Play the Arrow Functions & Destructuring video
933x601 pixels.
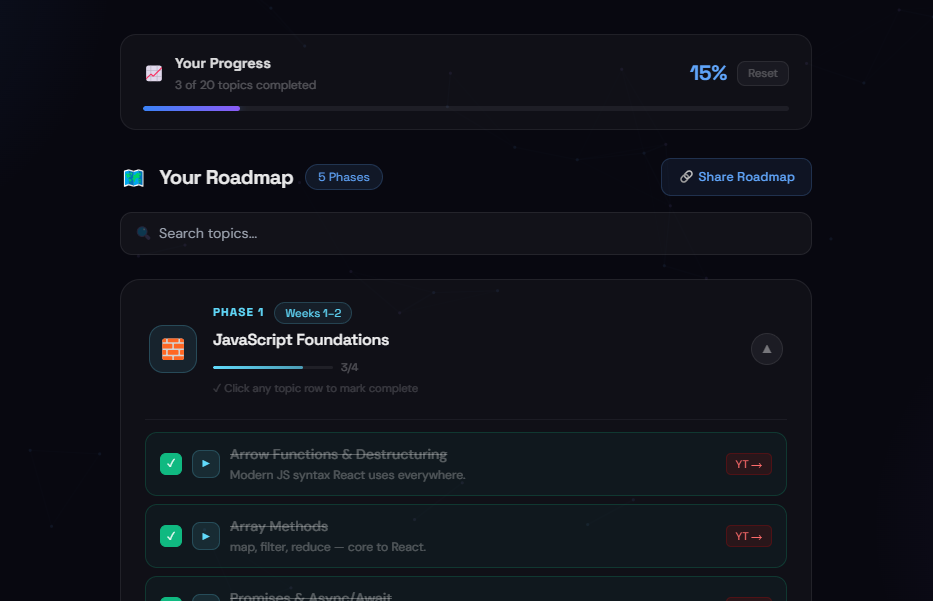tap(206, 464)
